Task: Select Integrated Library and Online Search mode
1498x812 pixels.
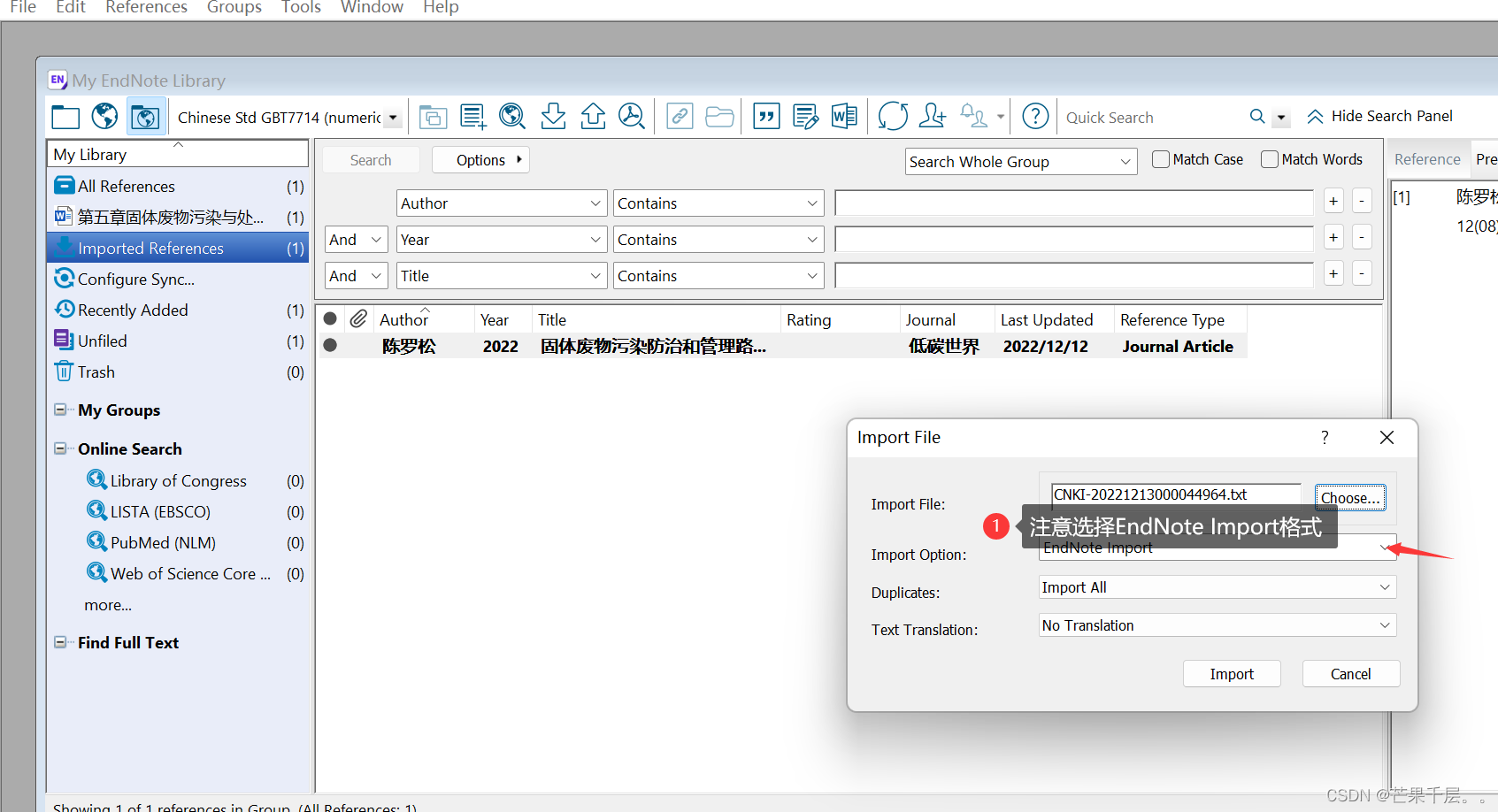Action: coord(145,117)
